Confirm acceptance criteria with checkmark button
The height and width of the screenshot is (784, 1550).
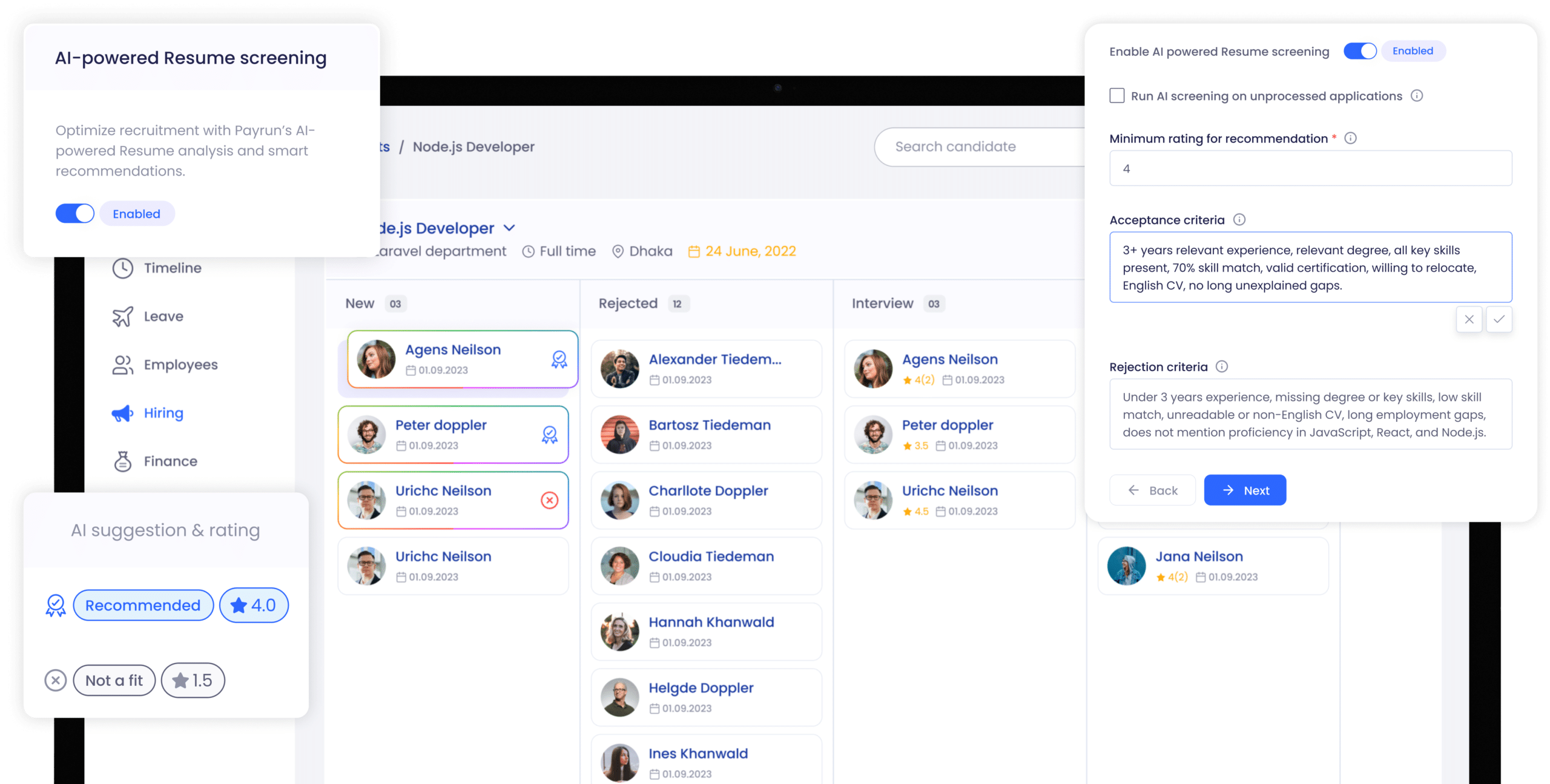(1499, 320)
